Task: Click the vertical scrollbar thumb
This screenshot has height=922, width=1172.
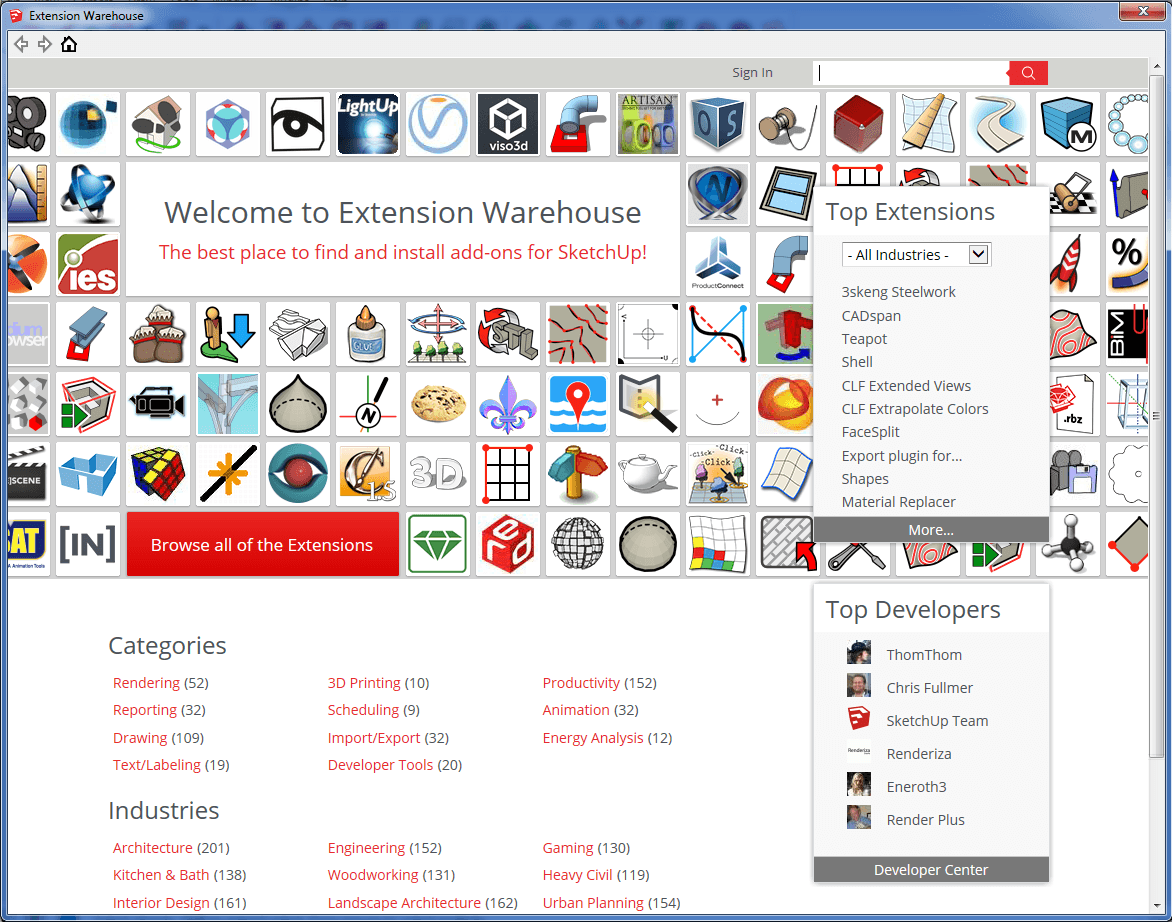Action: click(1157, 417)
